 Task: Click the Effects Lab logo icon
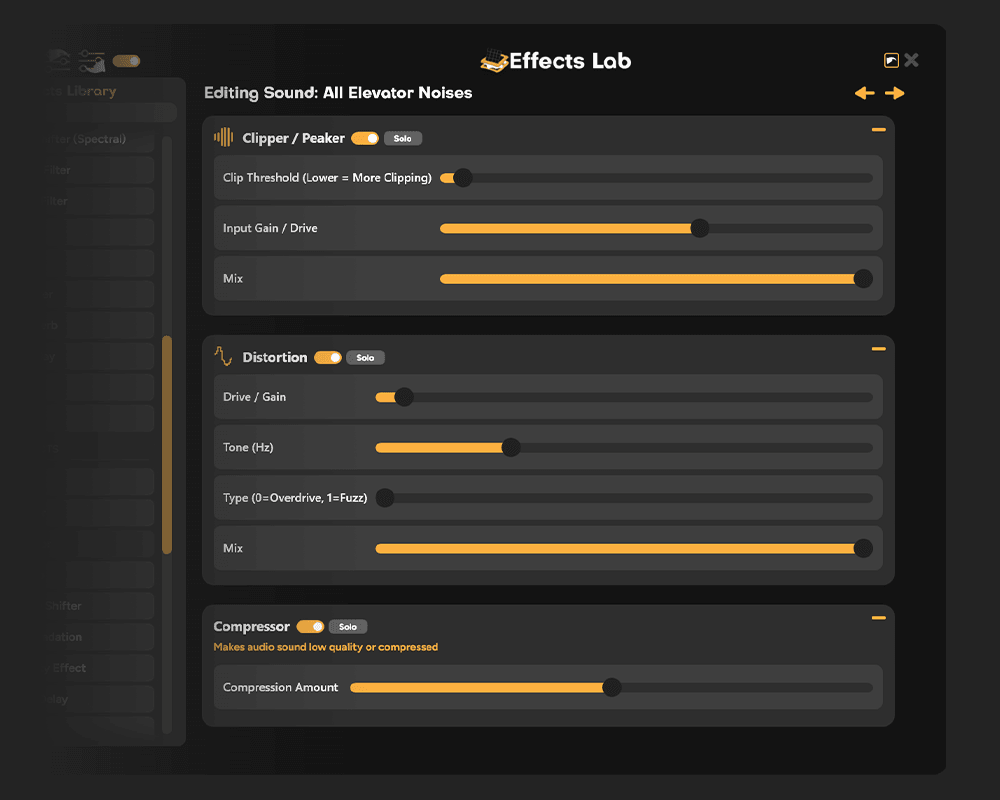pos(494,61)
